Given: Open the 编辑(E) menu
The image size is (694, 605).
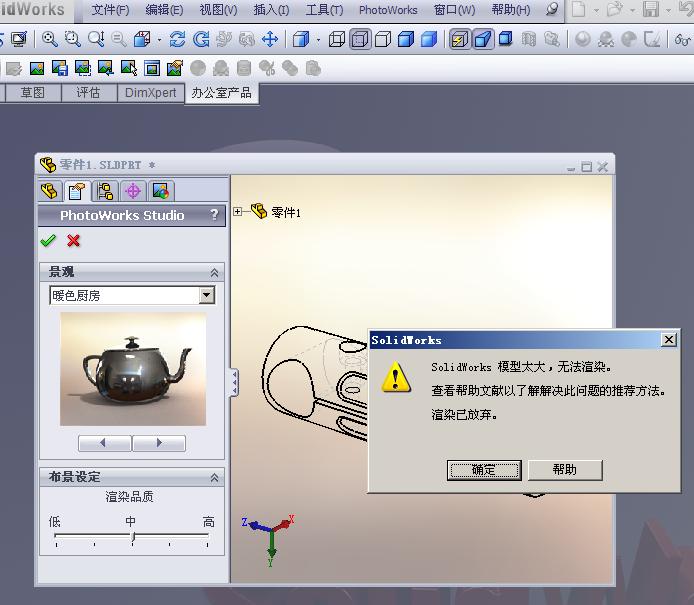Looking at the screenshot, I should (x=164, y=10).
